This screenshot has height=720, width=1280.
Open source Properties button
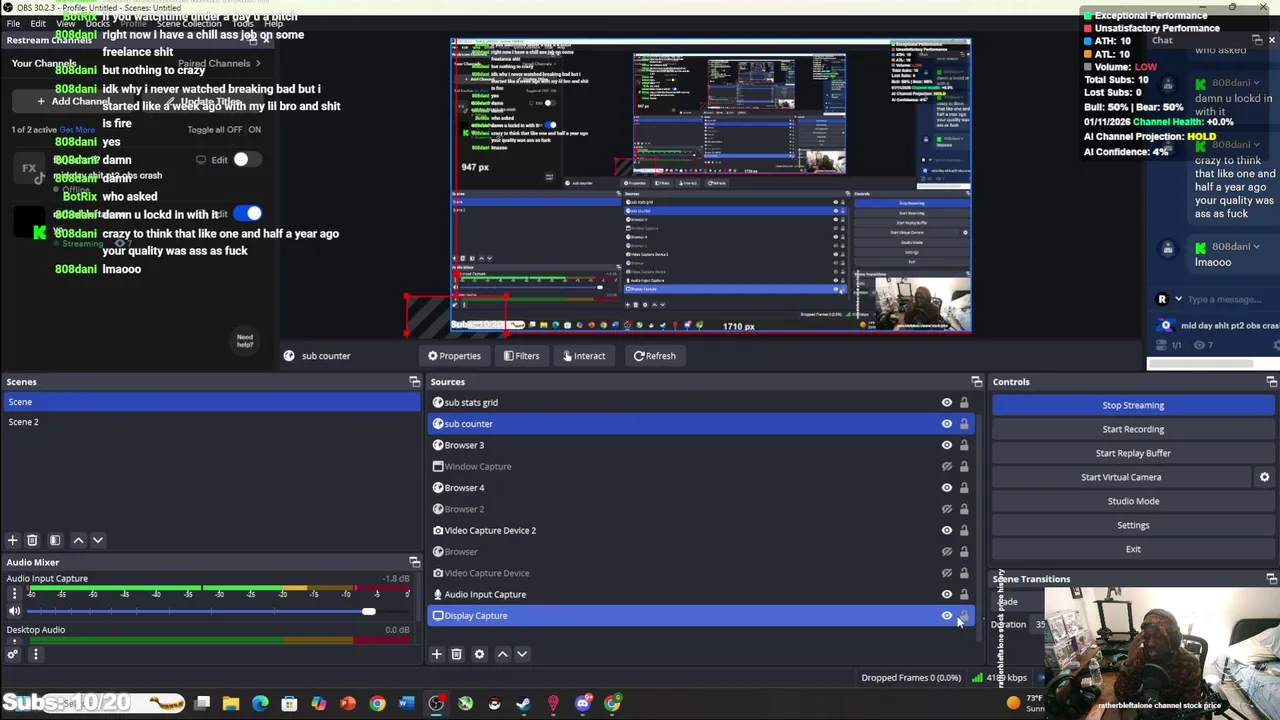(454, 356)
